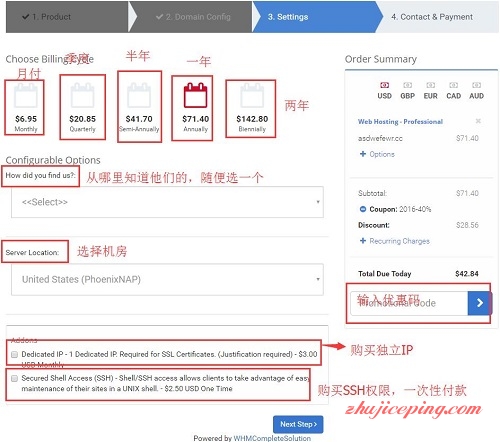Click the domain asdwefewr.cc text
The width and height of the screenshot is (500, 442).
click(380, 138)
